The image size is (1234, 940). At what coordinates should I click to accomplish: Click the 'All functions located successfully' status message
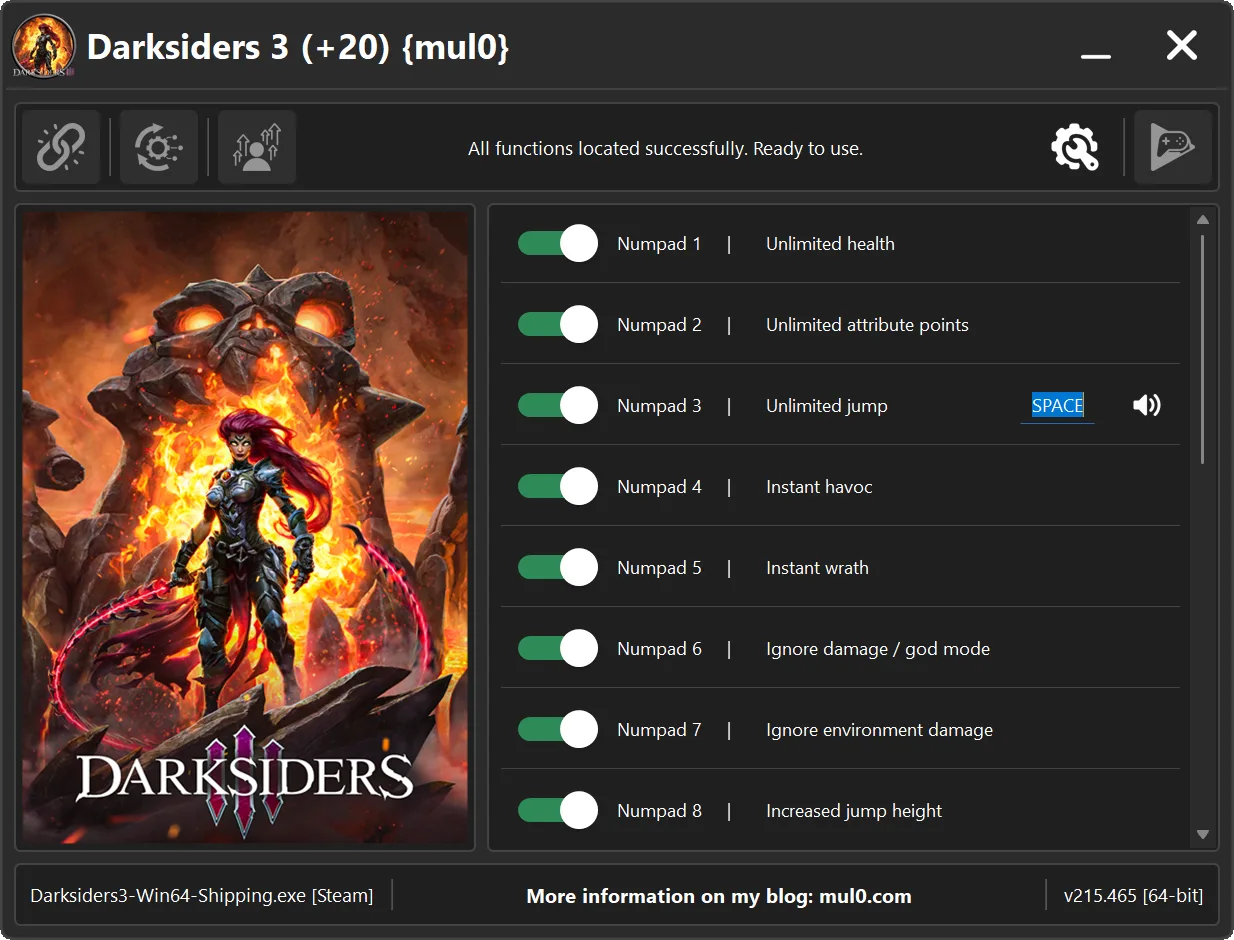[665, 149]
